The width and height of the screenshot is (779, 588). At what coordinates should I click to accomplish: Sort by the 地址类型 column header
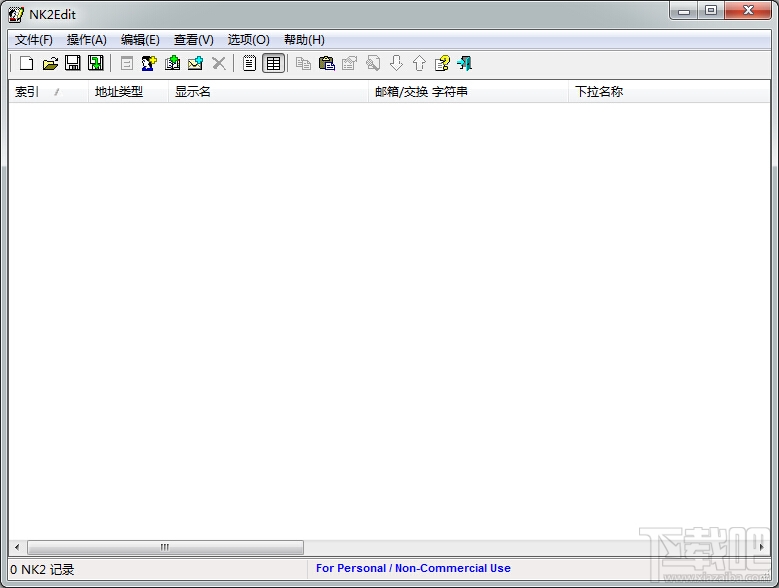(x=128, y=91)
